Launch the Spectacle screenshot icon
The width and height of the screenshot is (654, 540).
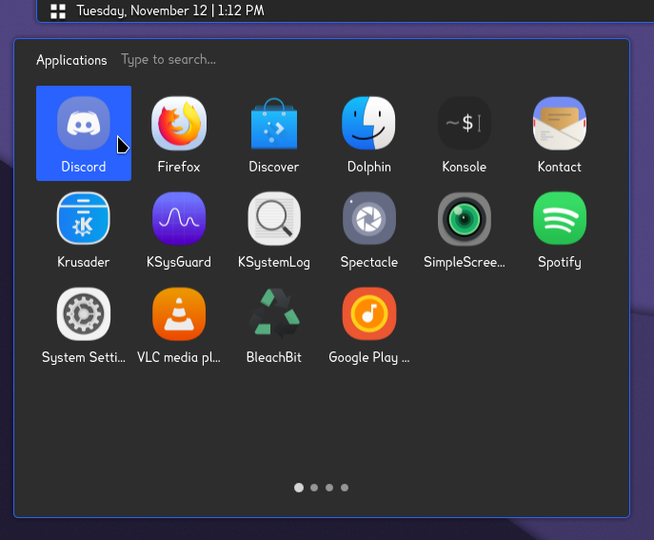[x=369, y=219]
